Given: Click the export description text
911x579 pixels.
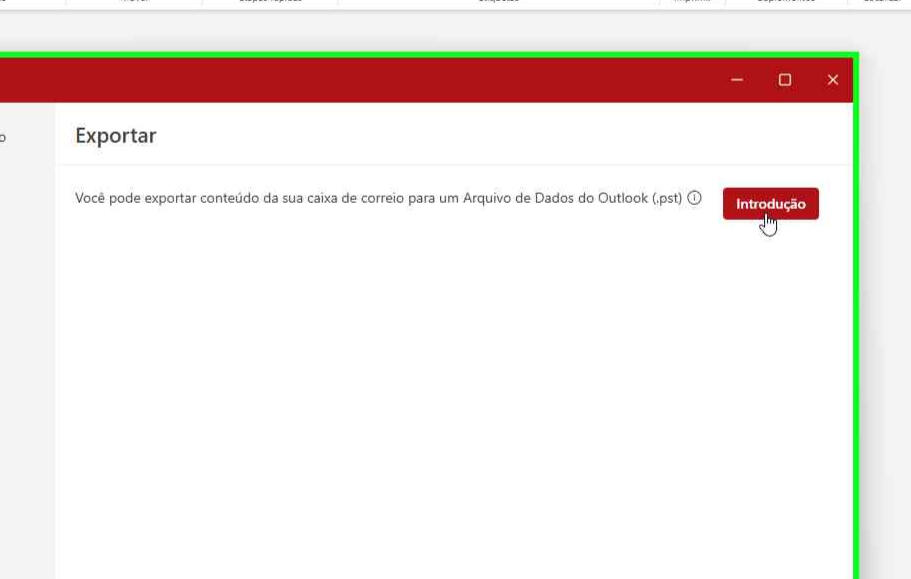Looking at the screenshot, I should pyautogui.click(x=300, y=198).
